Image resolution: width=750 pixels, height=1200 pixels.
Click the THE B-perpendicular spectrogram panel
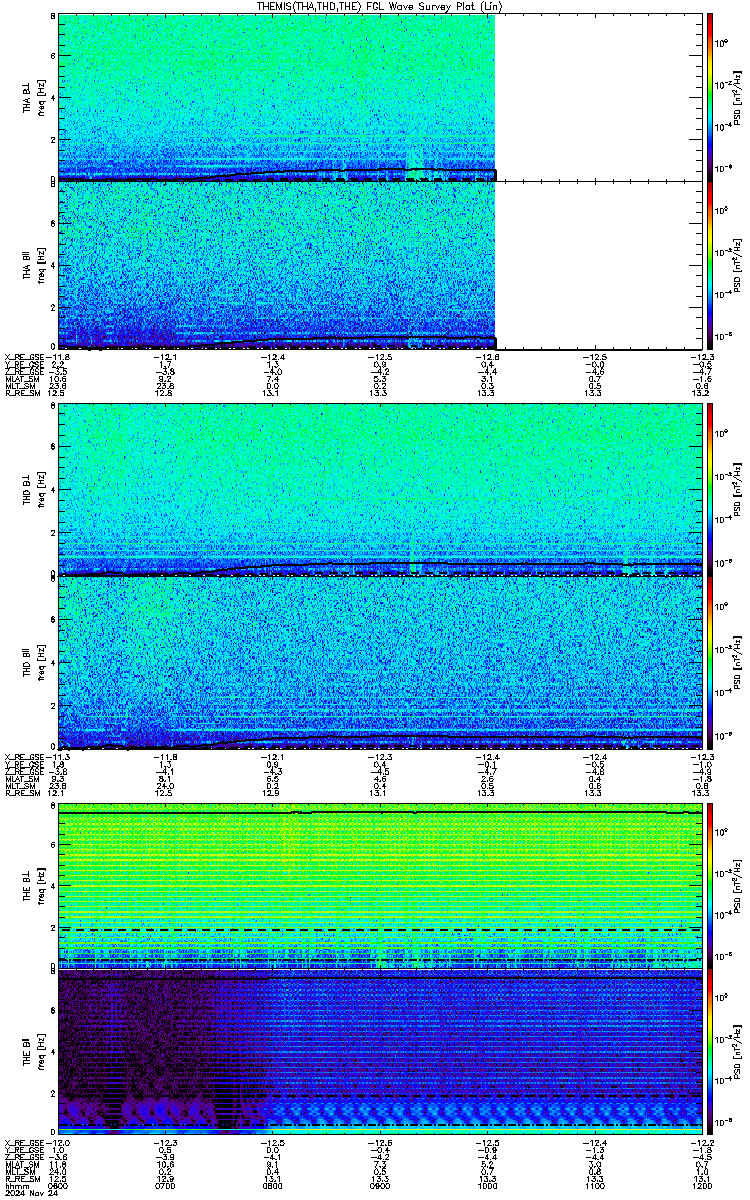point(380,886)
